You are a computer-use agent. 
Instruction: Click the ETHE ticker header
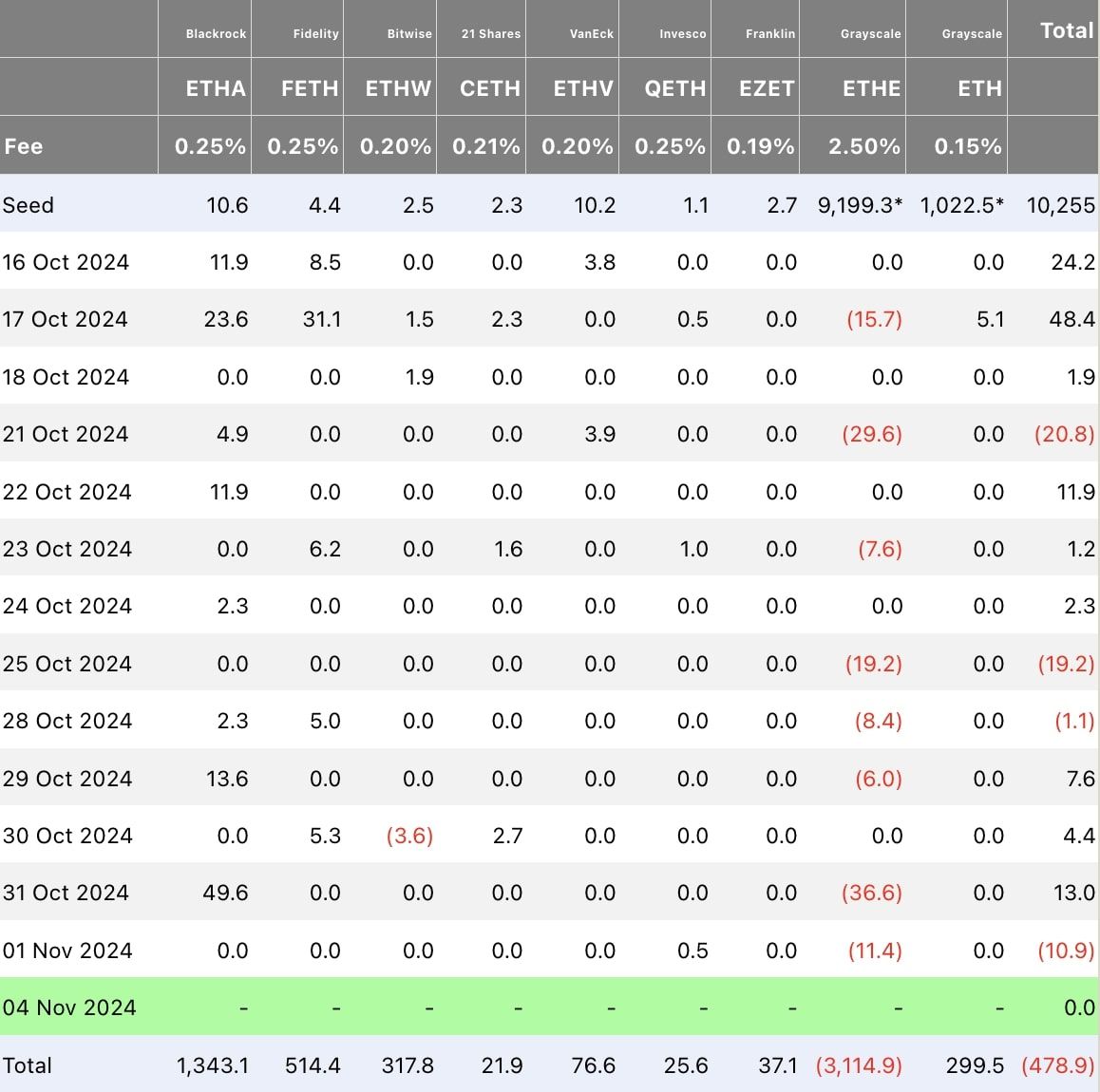871,88
